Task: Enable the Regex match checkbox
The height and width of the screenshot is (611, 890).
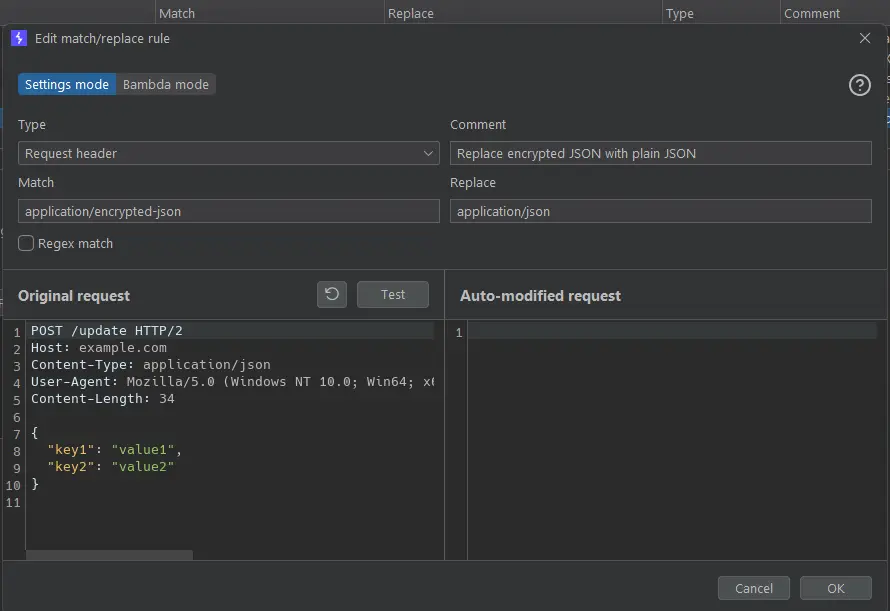Action: [26, 244]
